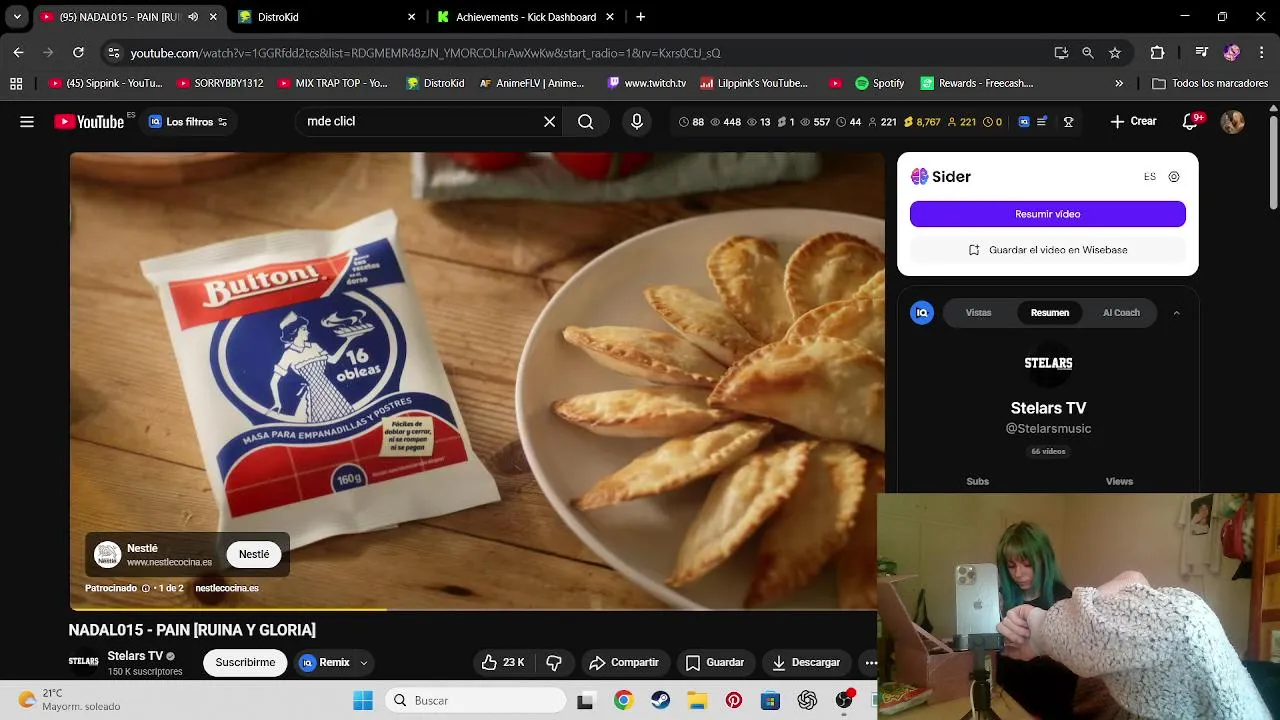Open the YouTube account avatar menu
The width and height of the screenshot is (1280, 720).
click(1232, 122)
